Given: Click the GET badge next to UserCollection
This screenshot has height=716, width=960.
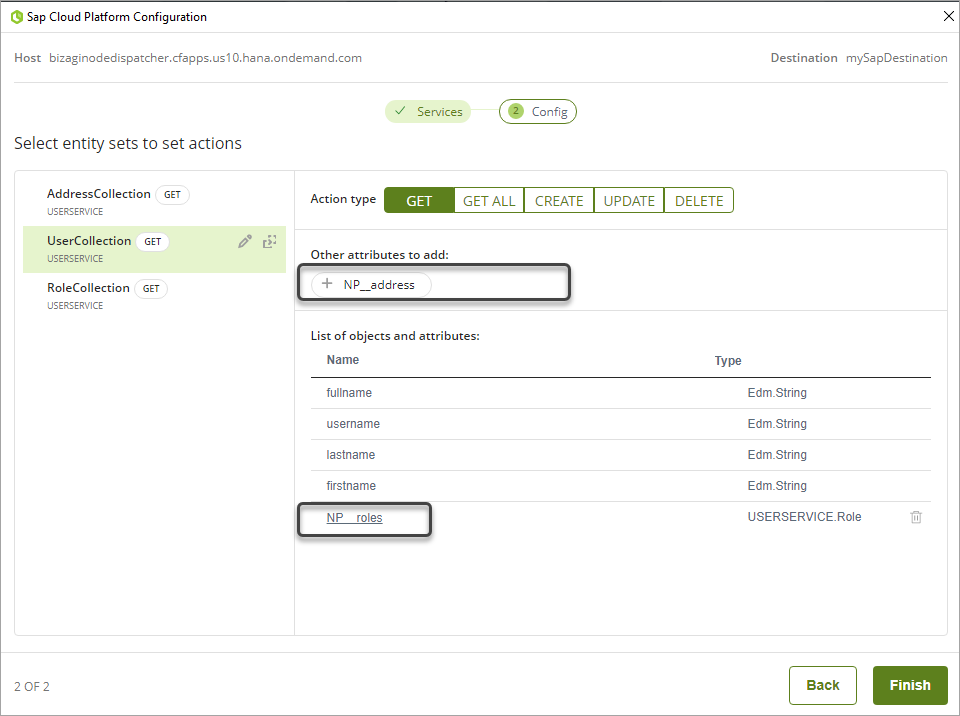Looking at the screenshot, I should point(152,242).
